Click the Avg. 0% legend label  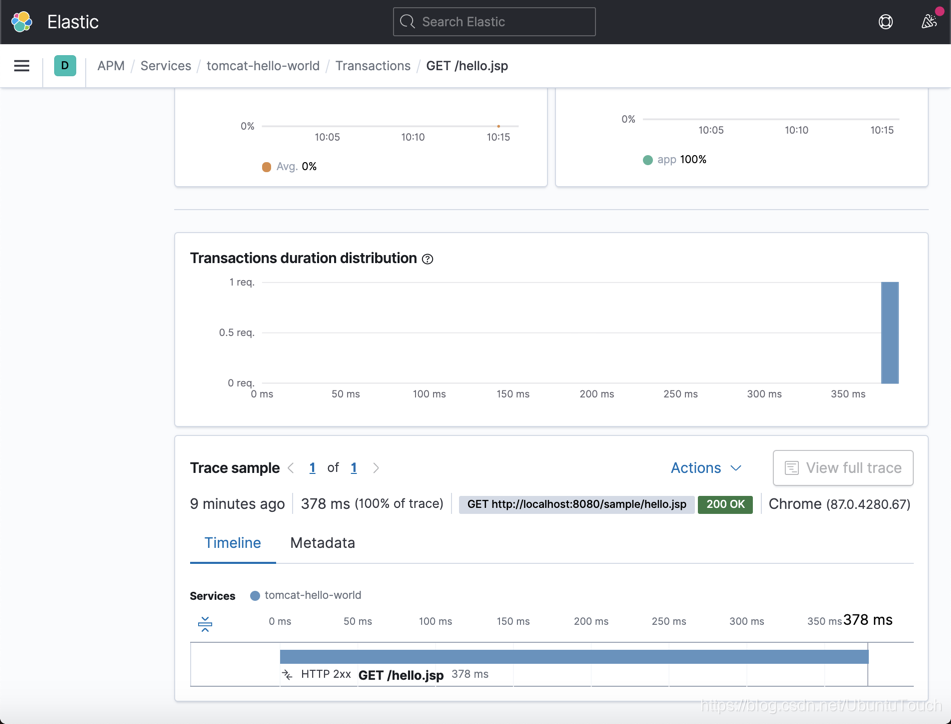[x=296, y=166]
